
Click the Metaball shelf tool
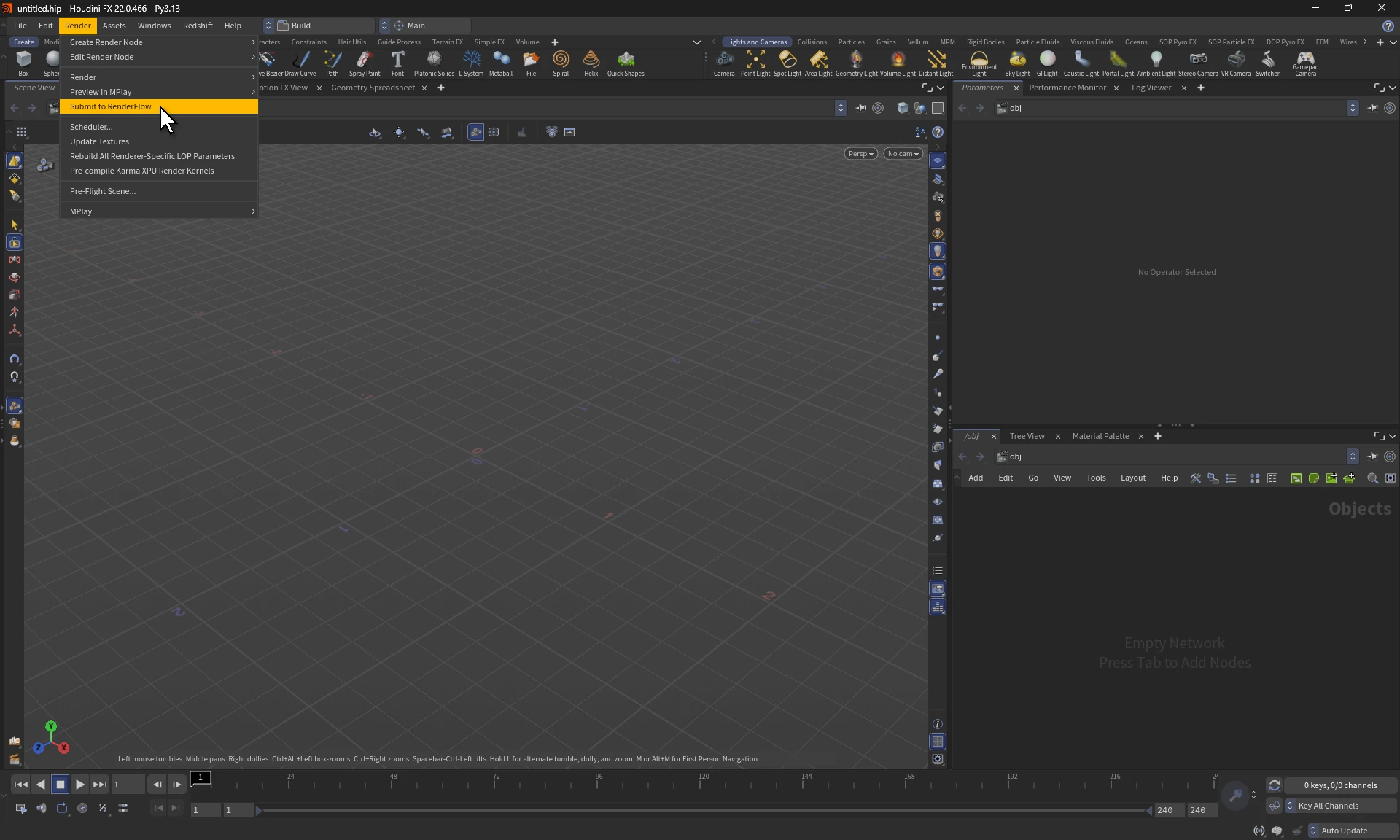(x=501, y=63)
